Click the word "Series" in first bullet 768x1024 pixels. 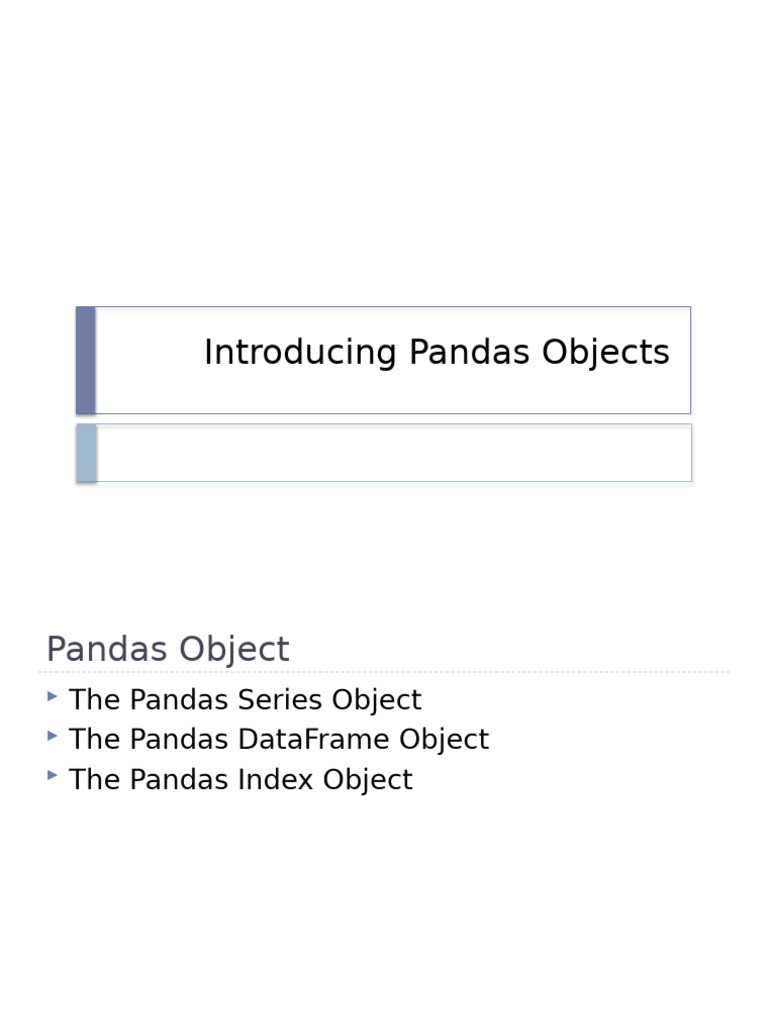click(280, 699)
